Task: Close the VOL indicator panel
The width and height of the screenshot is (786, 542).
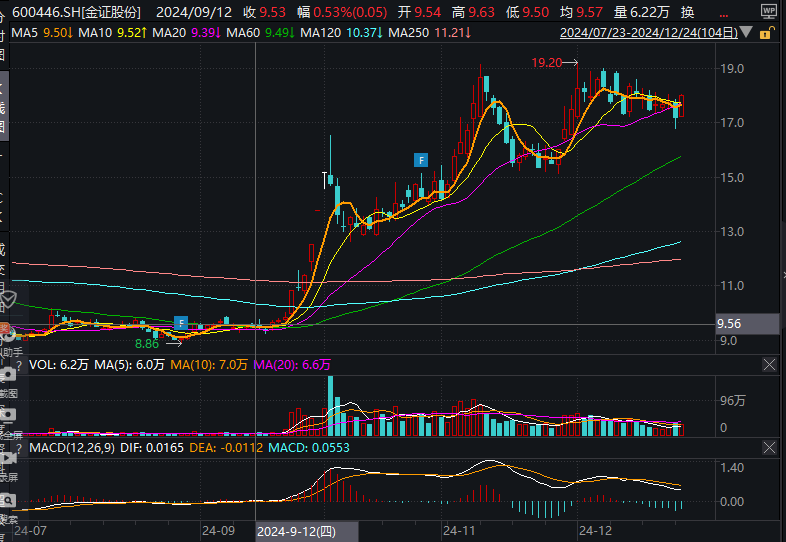Action: [769, 365]
